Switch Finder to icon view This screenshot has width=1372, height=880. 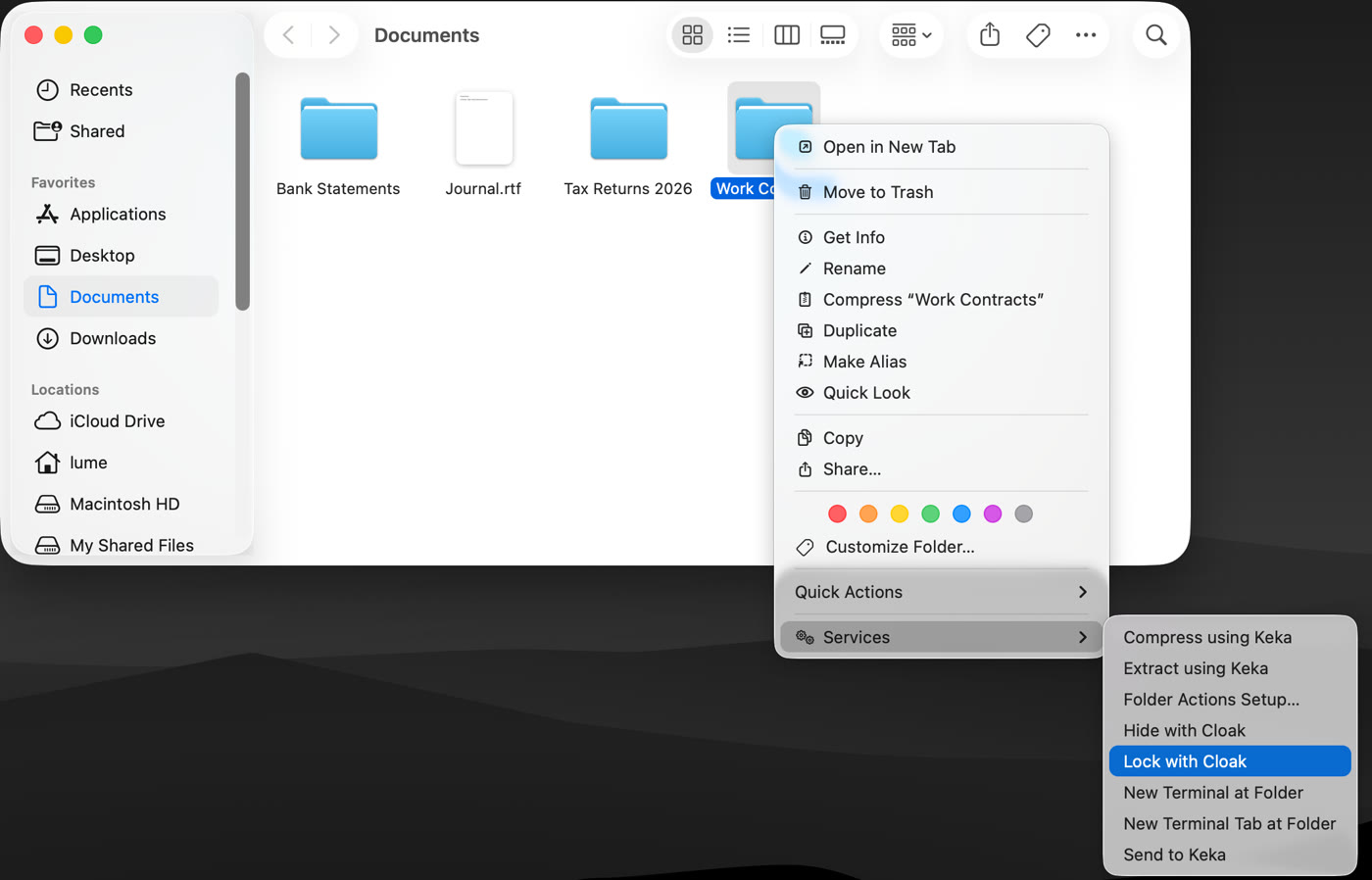tap(692, 35)
